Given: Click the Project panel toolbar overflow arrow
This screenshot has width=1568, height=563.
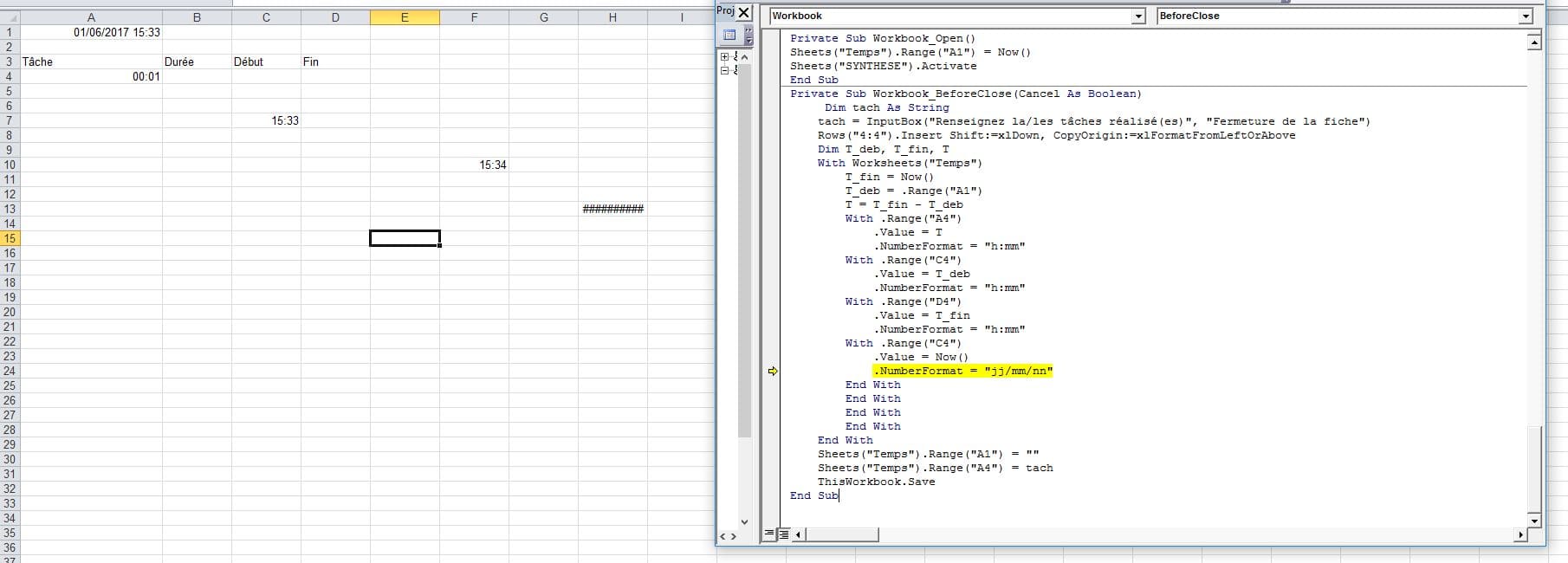Looking at the screenshot, I should click(748, 37).
